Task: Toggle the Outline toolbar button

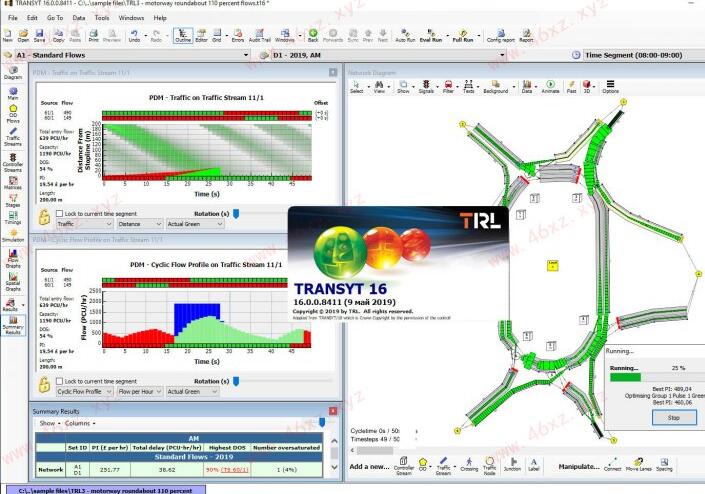Action: point(183,36)
